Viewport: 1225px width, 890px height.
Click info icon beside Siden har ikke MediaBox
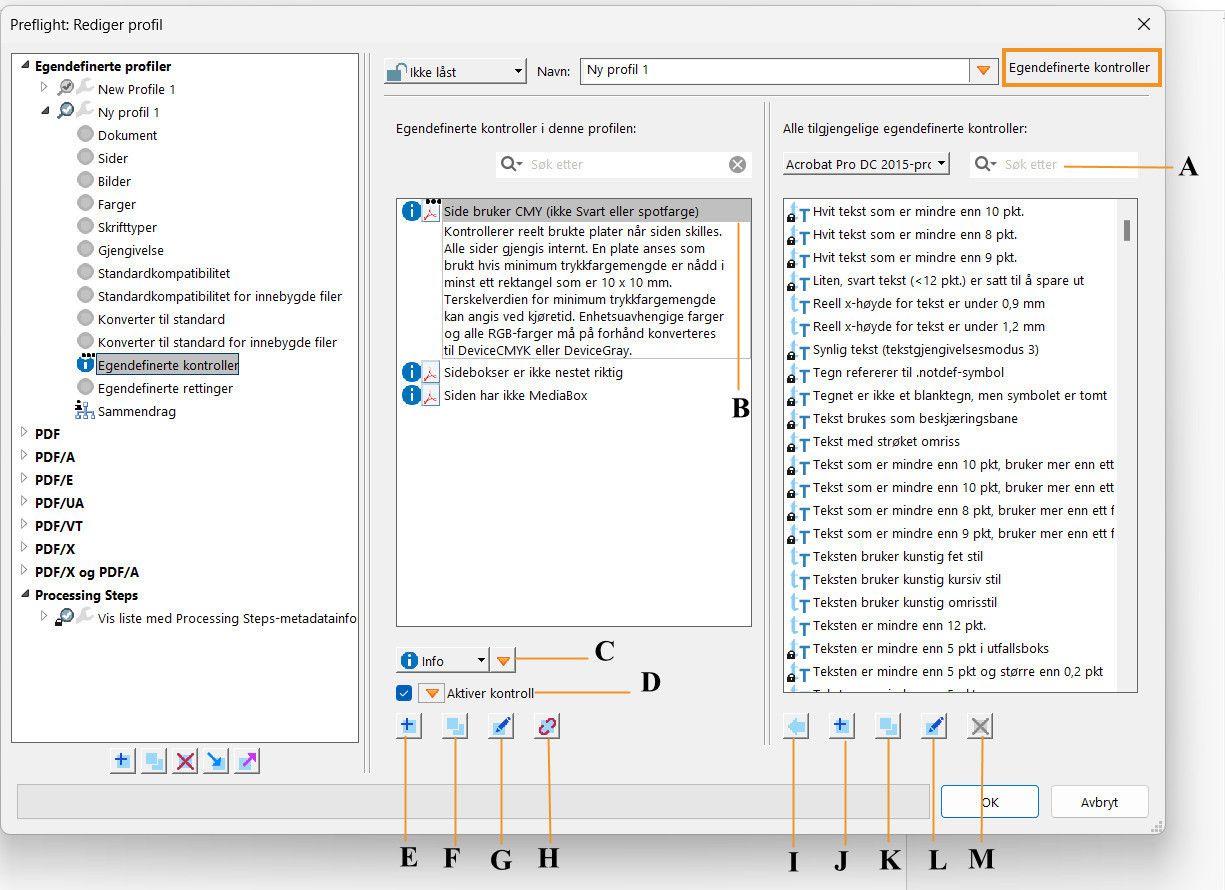click(x=410, y=395)
